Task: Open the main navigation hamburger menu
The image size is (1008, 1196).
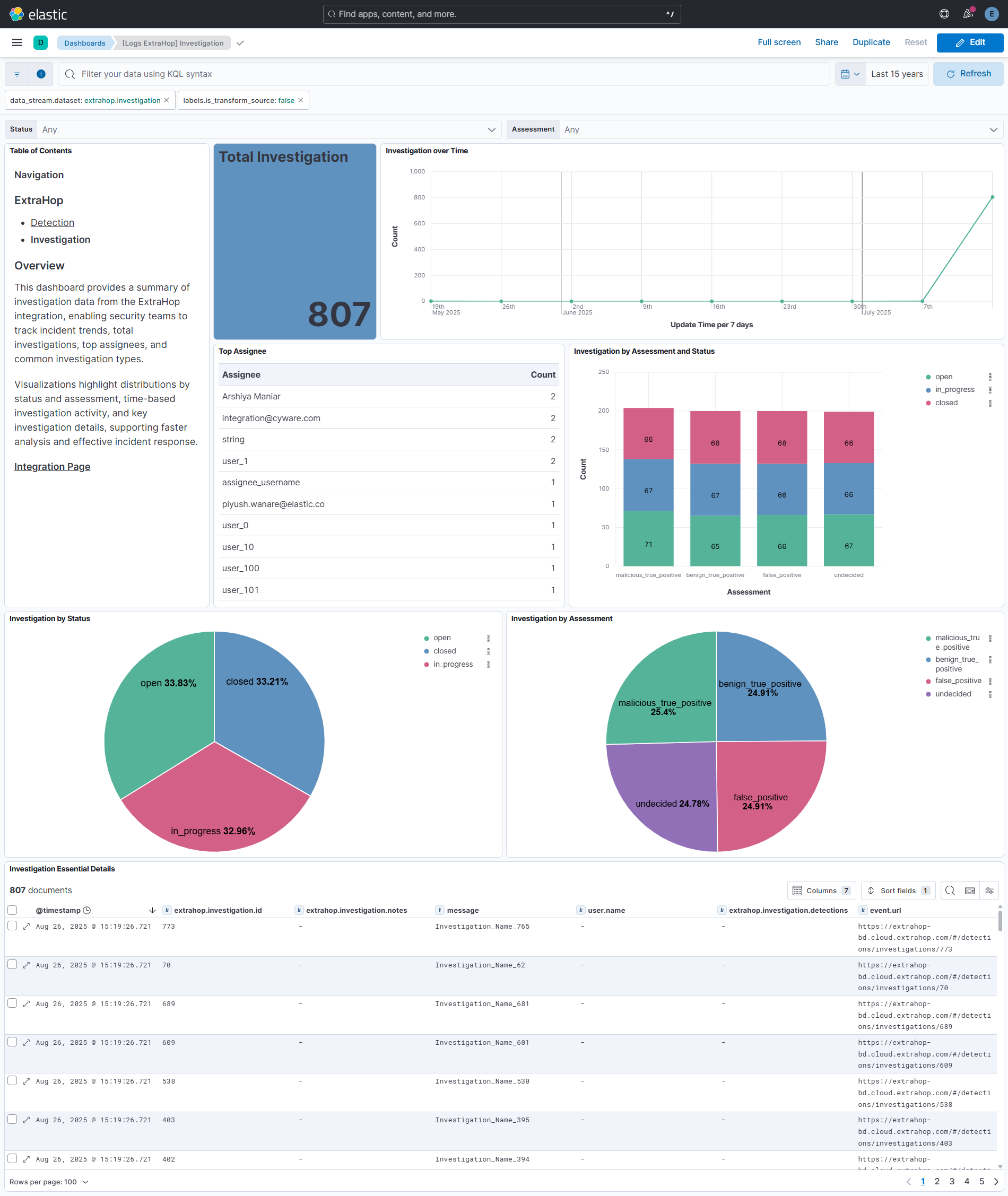Action: coord(16,43)
